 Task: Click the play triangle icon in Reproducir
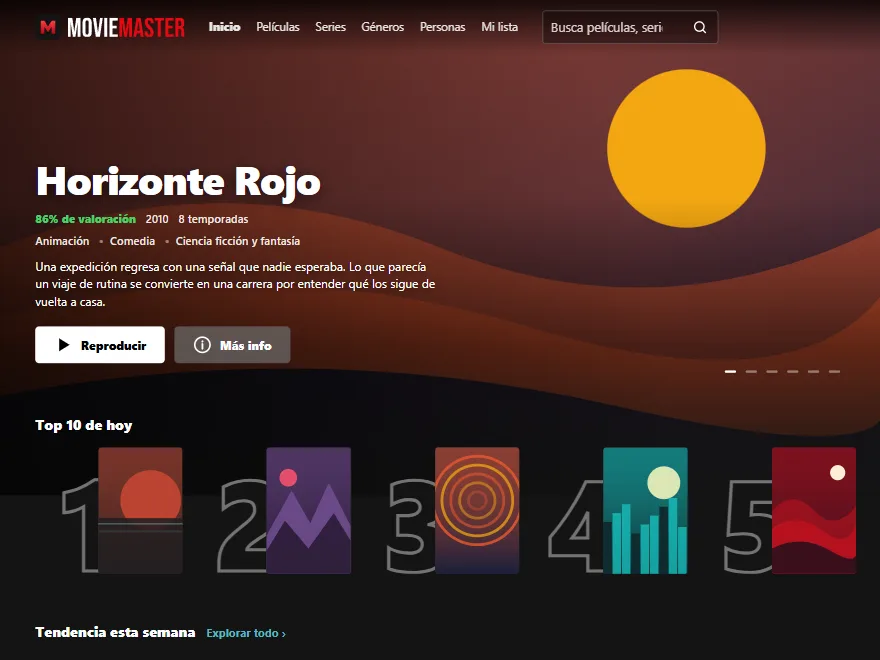click(64, 345)
